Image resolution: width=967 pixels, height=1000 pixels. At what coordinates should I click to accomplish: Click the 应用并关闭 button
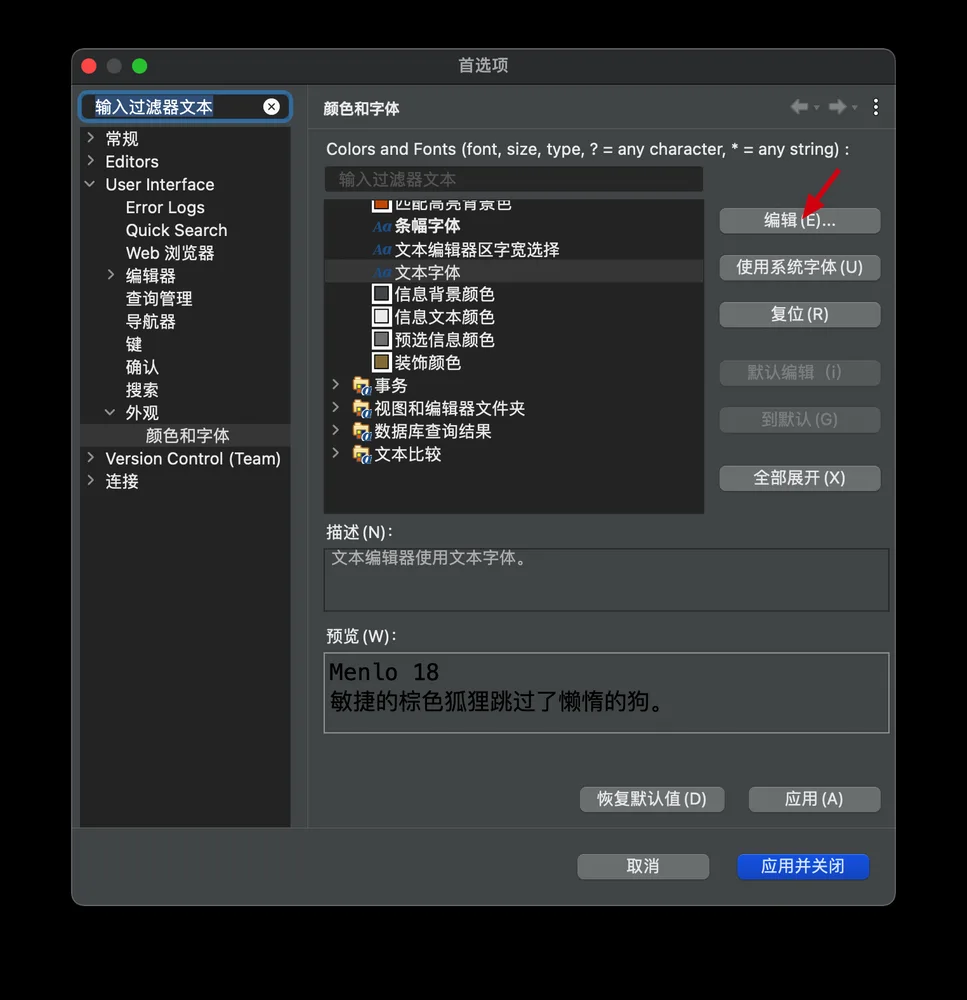coord(803,866)
